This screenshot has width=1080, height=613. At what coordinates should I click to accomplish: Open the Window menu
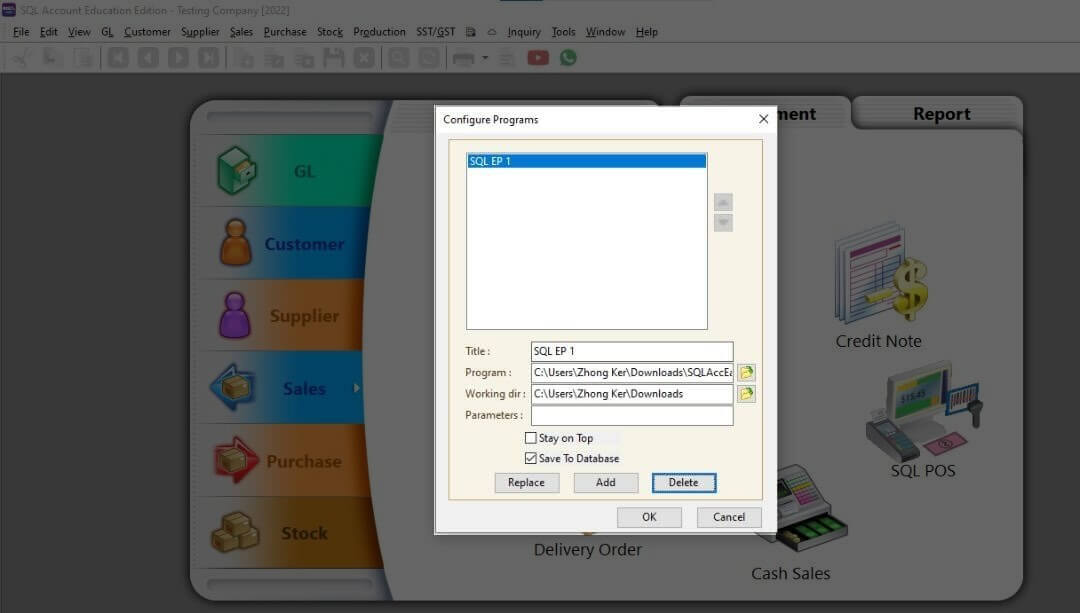605,32
